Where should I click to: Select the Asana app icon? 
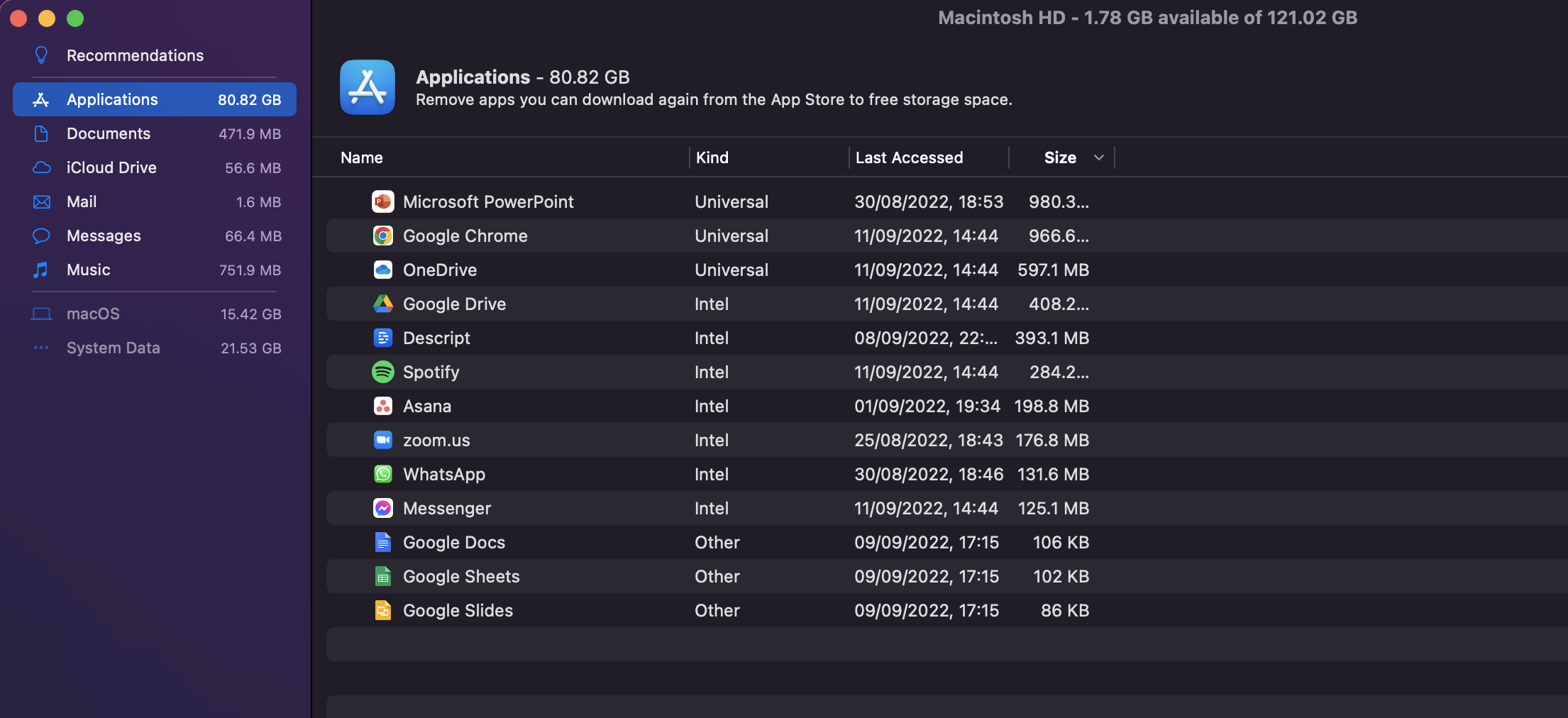[383, 406]
